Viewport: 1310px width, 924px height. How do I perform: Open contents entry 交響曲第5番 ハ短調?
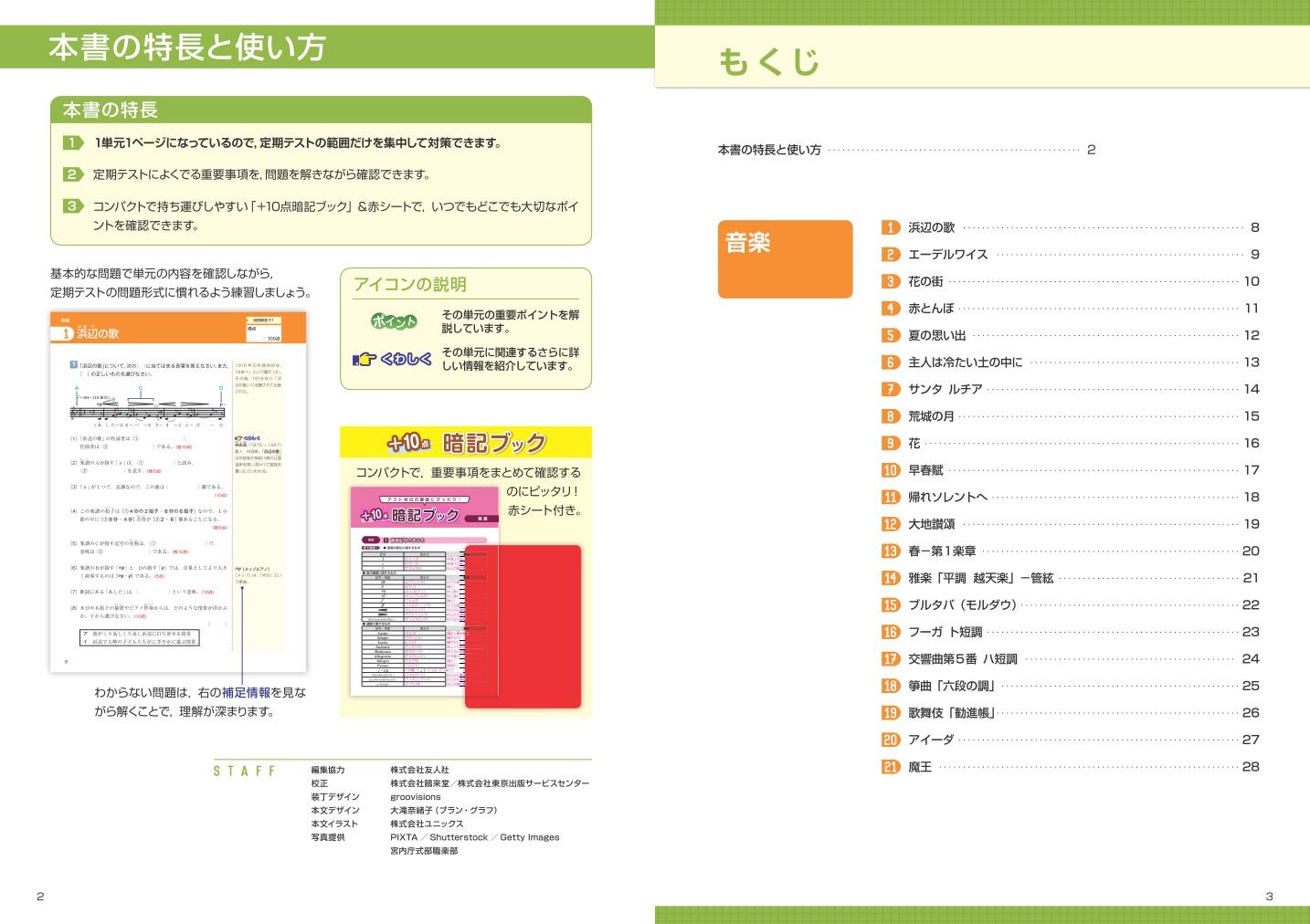pos(1070,658)
